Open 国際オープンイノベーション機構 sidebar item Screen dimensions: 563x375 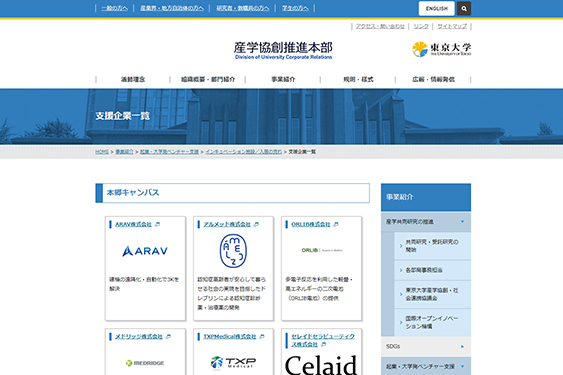432,323
